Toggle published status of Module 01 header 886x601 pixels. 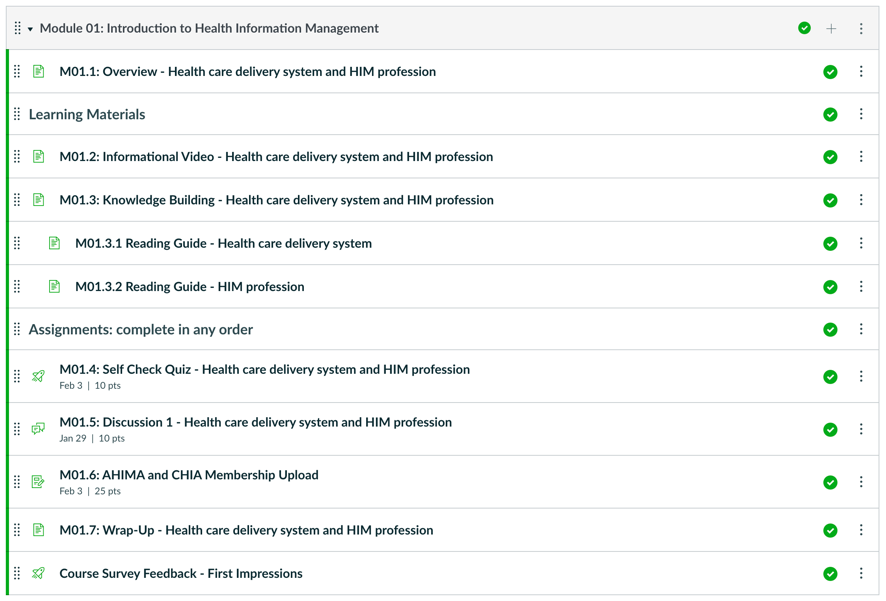click(804, 29)
